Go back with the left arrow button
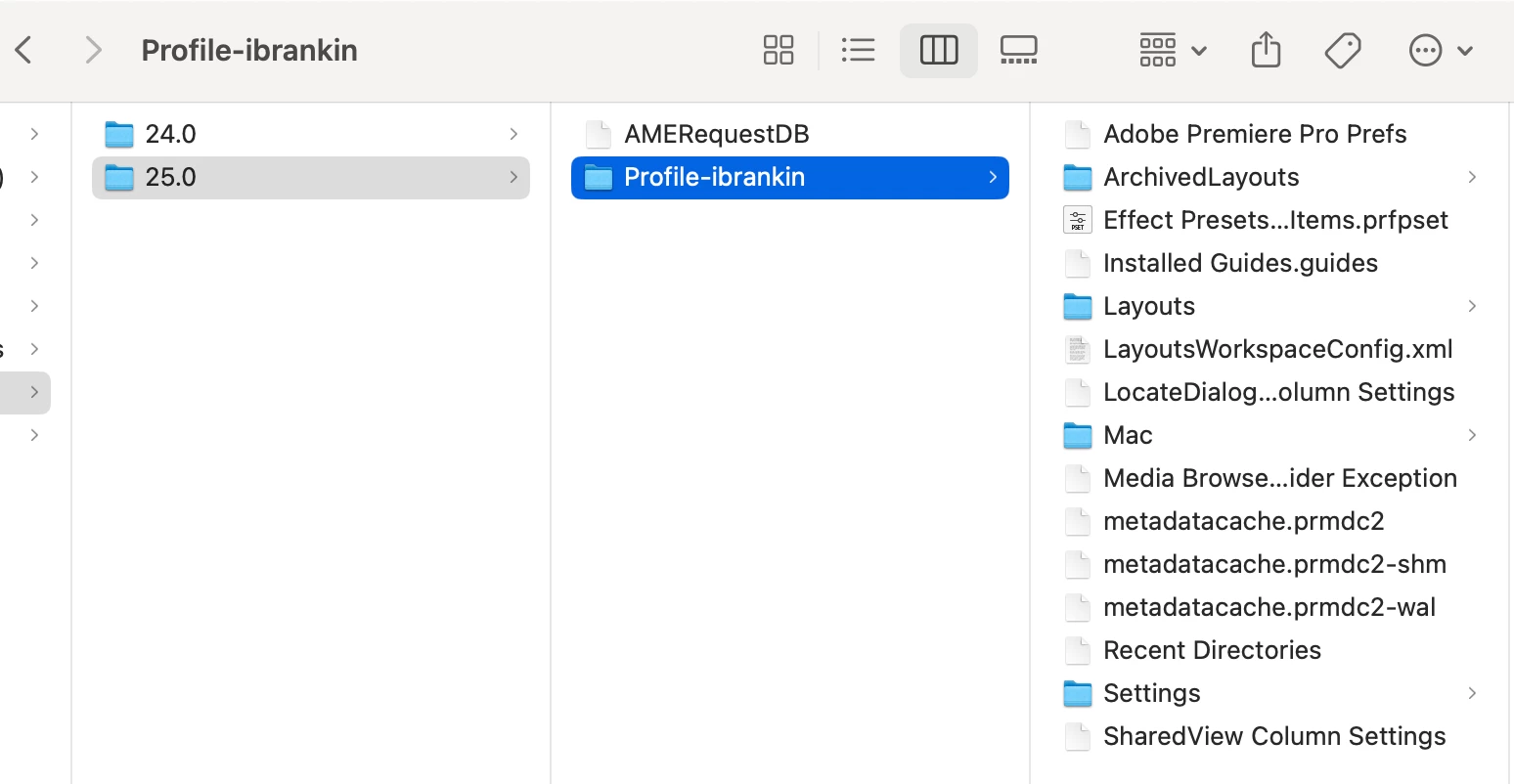Viewport: 1514px width, 784px height. pyautogui.click(x=24, y=50)
